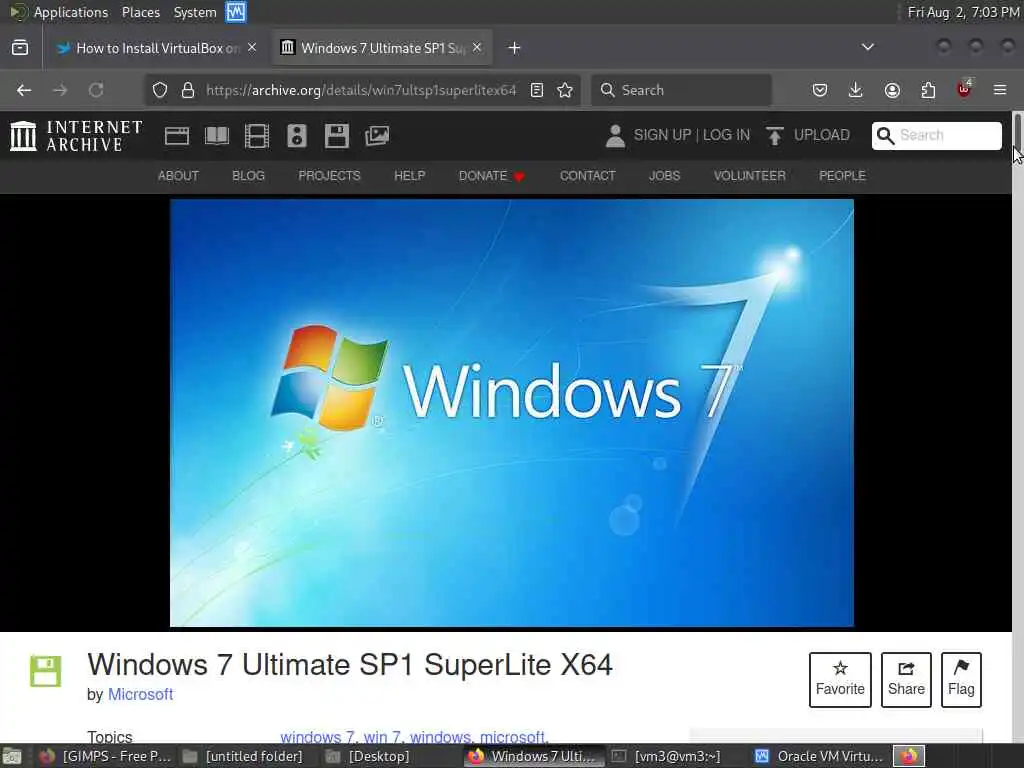Open the Internet Archive software floppy icon
The image size is (1024, 768).
point(337,136)
